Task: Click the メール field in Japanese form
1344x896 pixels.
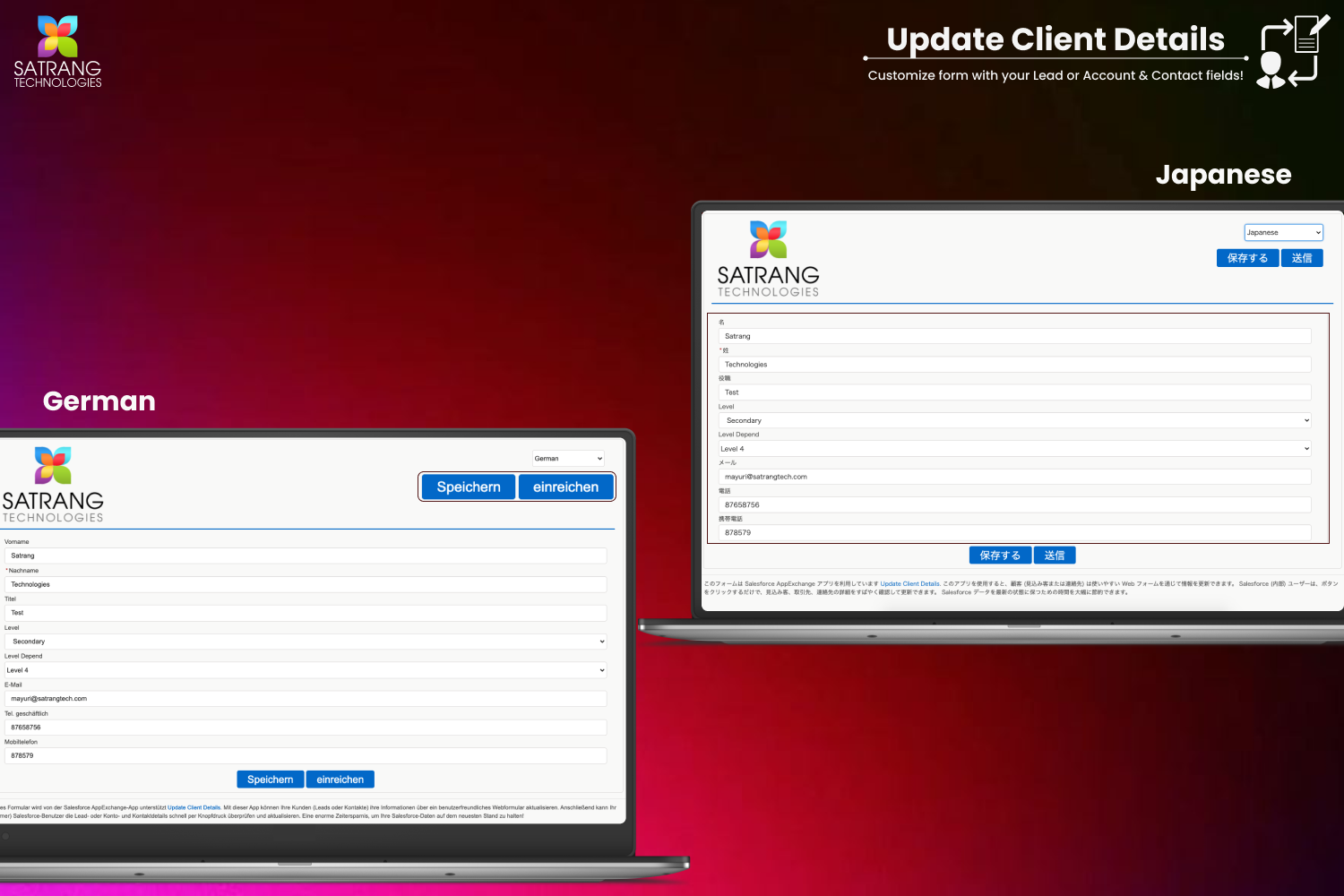Action: pos(1014,477)
